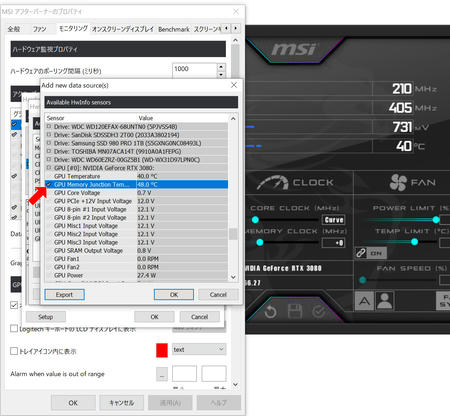Click the user-defined fan profile icon
The image size is (450, 416).
[x=385, y=301]
